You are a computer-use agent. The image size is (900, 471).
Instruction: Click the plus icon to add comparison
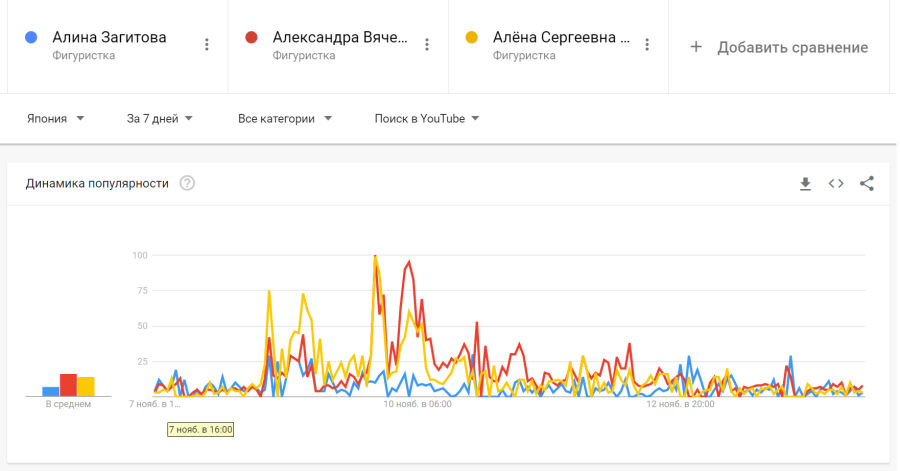[x=696, y=47]
